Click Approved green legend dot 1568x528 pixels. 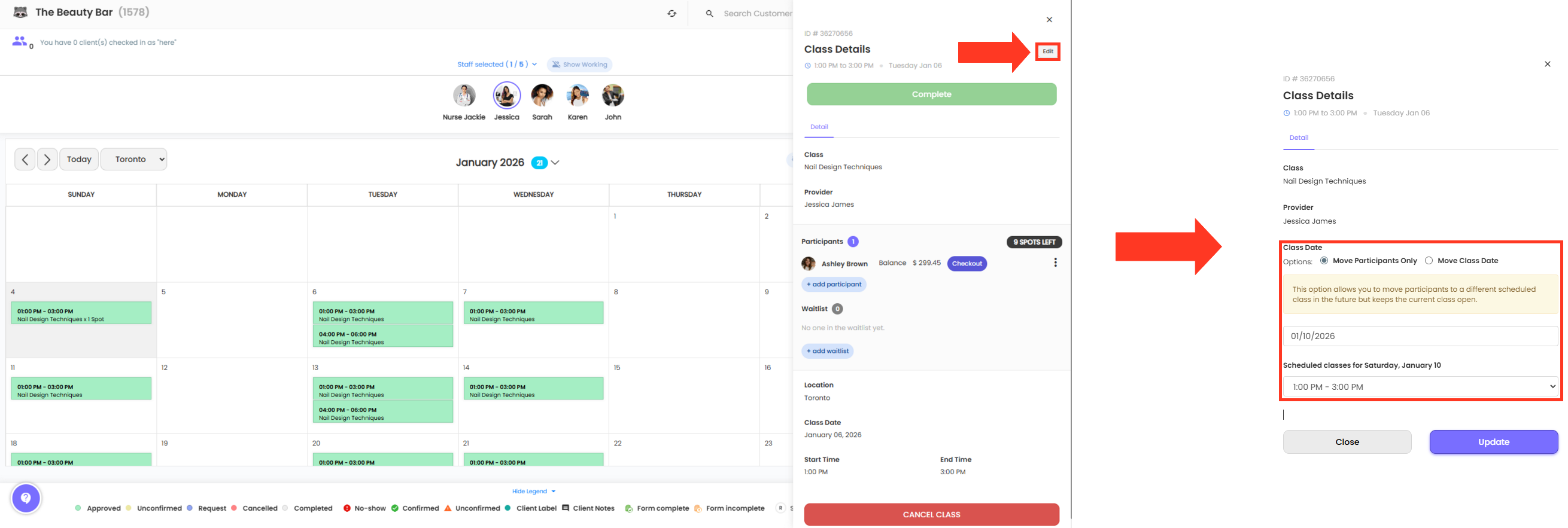78,508
